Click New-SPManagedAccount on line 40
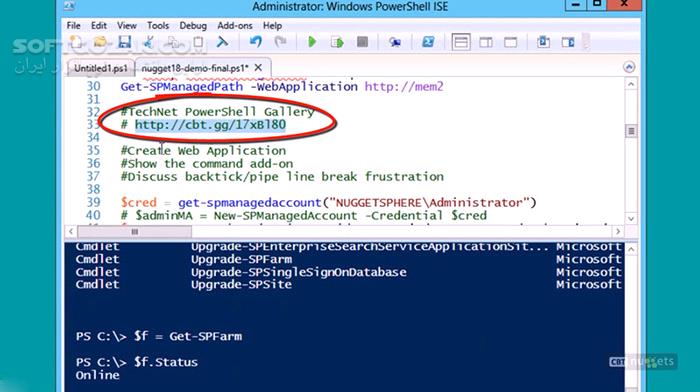 [x=285, y=215]
